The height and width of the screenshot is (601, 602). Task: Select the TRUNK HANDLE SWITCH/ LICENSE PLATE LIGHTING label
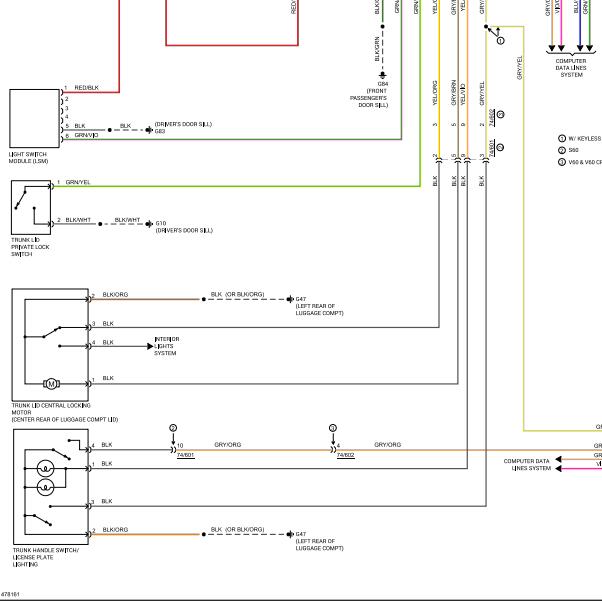(46, 557)
